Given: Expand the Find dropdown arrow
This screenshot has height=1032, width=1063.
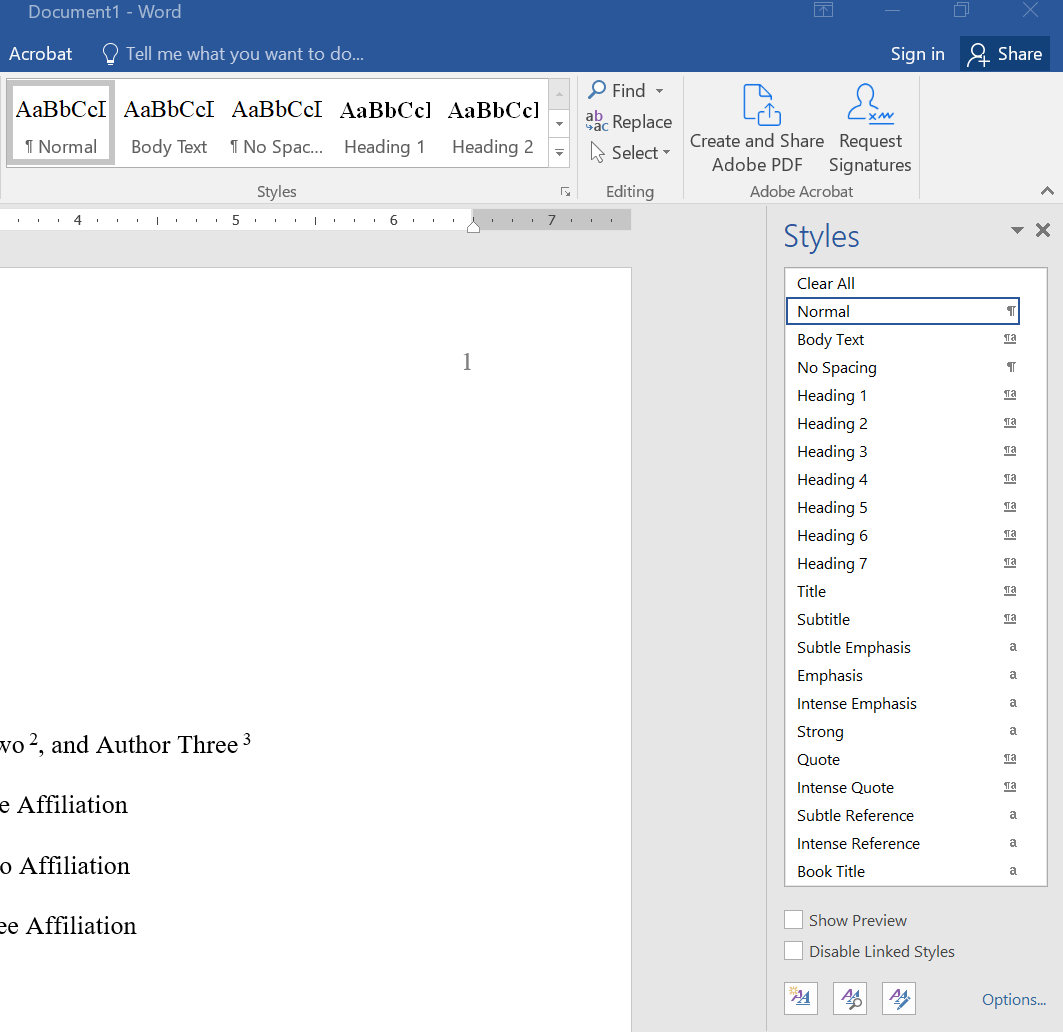Looking at the screenshot, I should coord(660,91).
